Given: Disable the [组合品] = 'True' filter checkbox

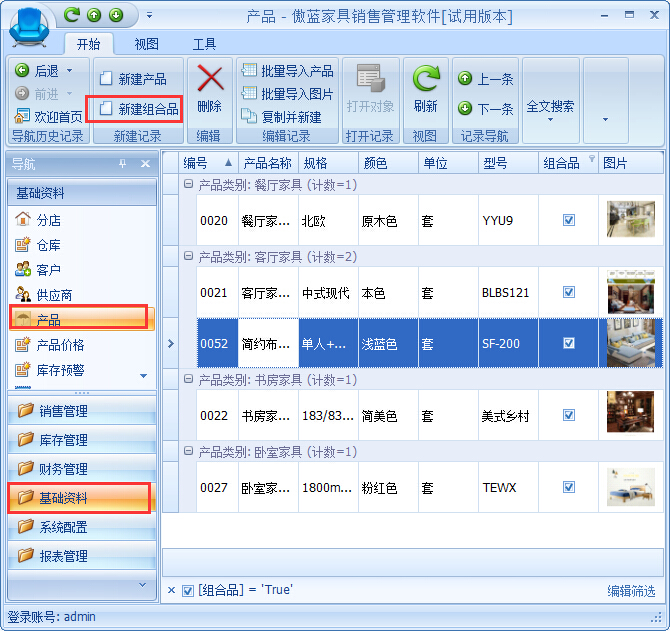Looking at the screenshot, I should pyautogui.click(x=188, y=590).
